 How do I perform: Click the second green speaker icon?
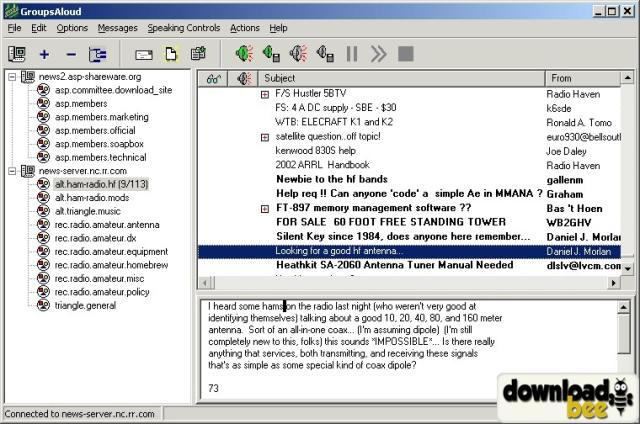pos(271,53)
